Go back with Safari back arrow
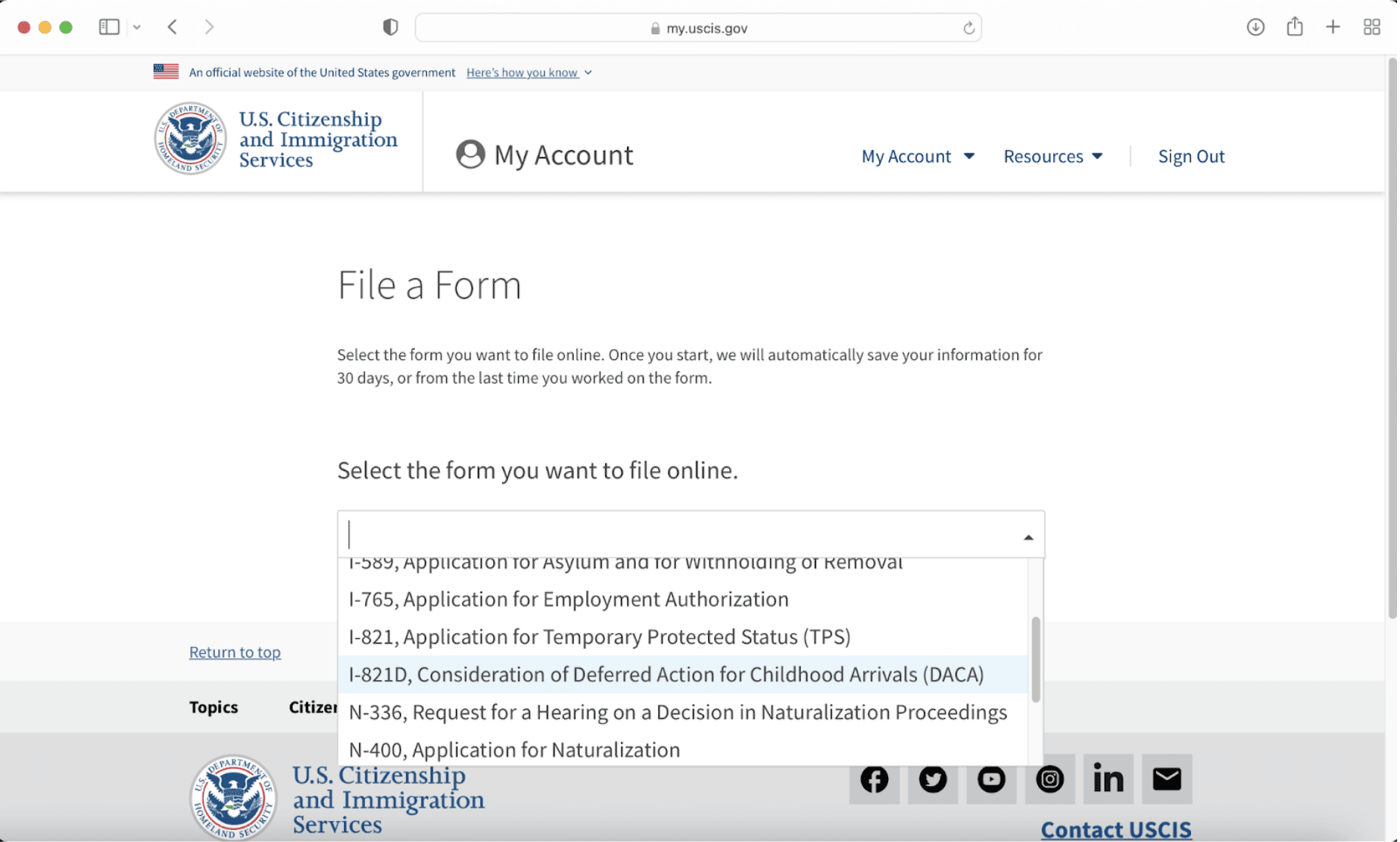Viewport: 1400px width, 842px height. (x=172, y=27)
